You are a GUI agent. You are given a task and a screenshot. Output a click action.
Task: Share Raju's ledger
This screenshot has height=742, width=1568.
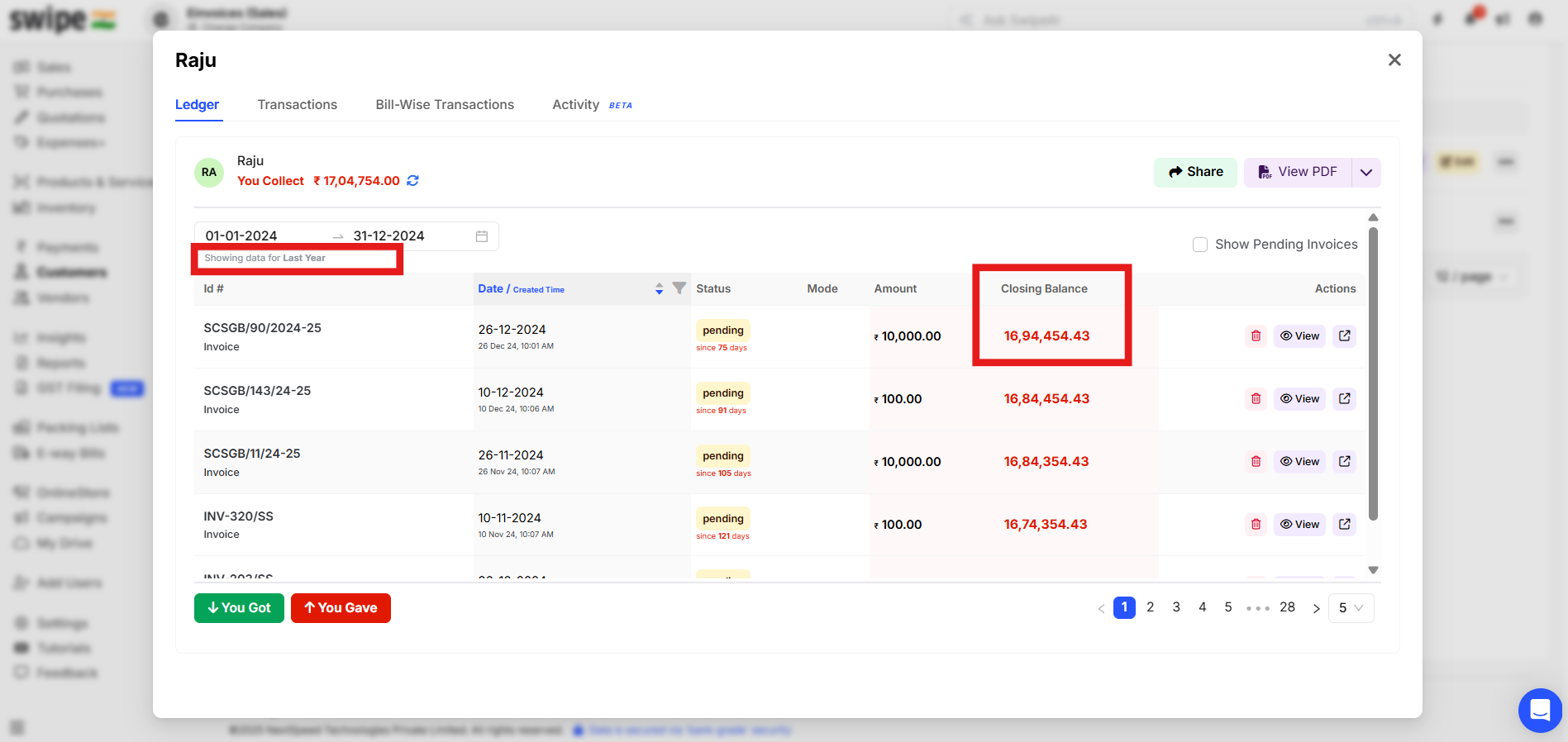(1195, 172)
